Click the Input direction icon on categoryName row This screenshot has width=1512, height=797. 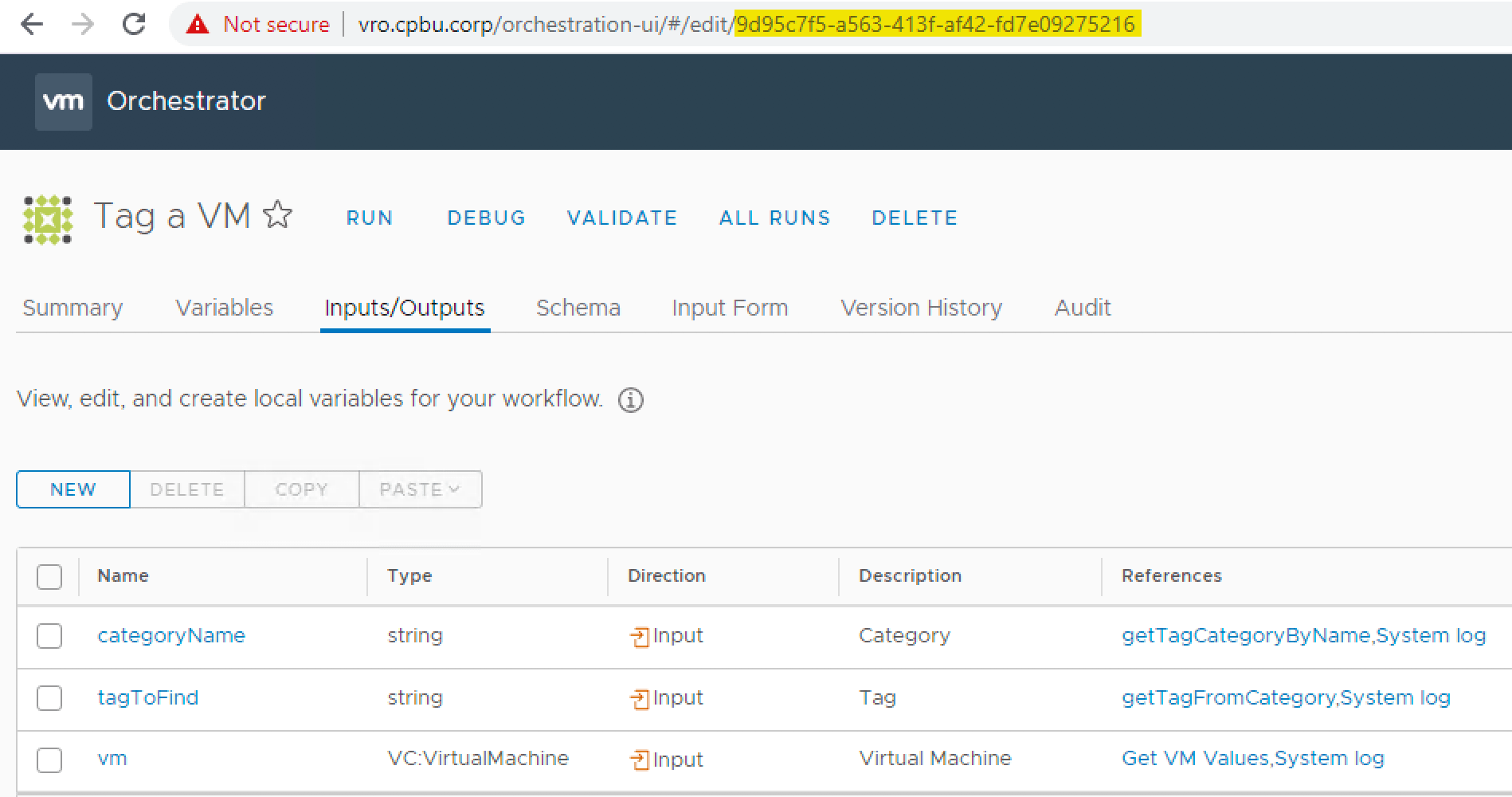click(x=640, y=635)
